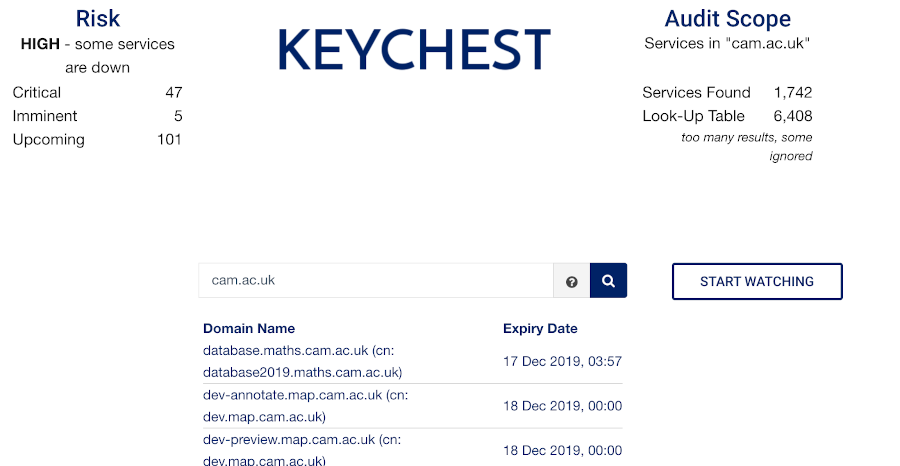
Task: Select the Audit Scope heading
Action: tap(727, 18)
